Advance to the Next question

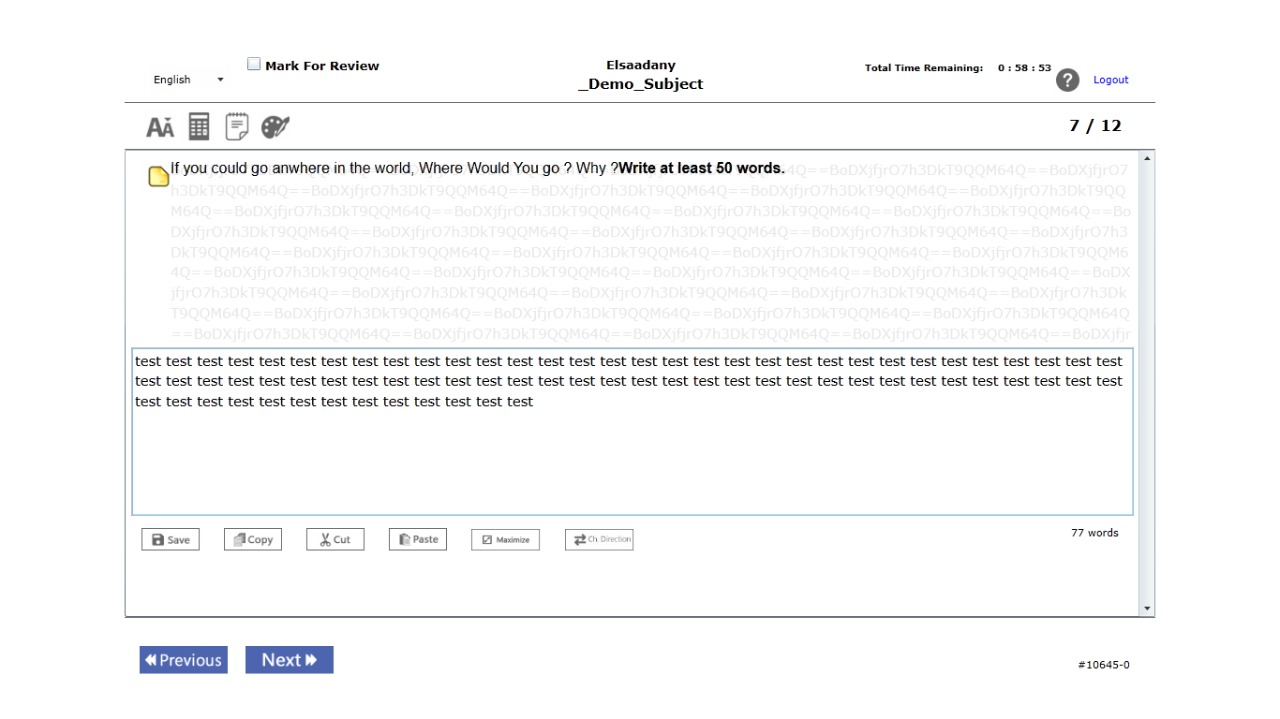(x=289, y=660)
